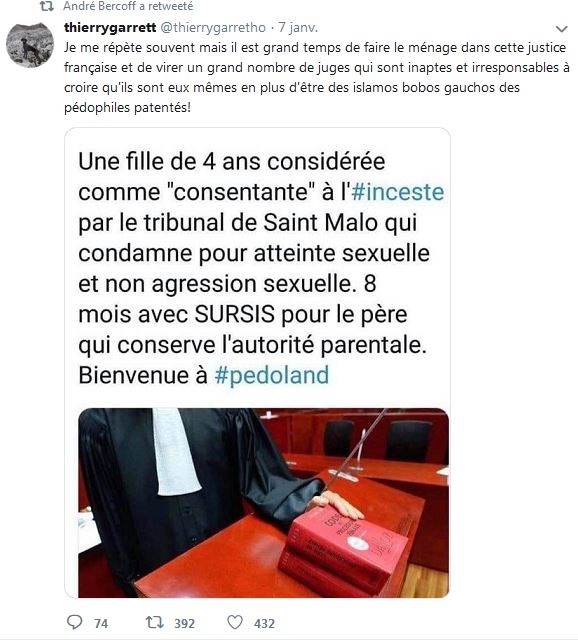Click the main tweet text body

pyautogui.click(x=316, y=78)
